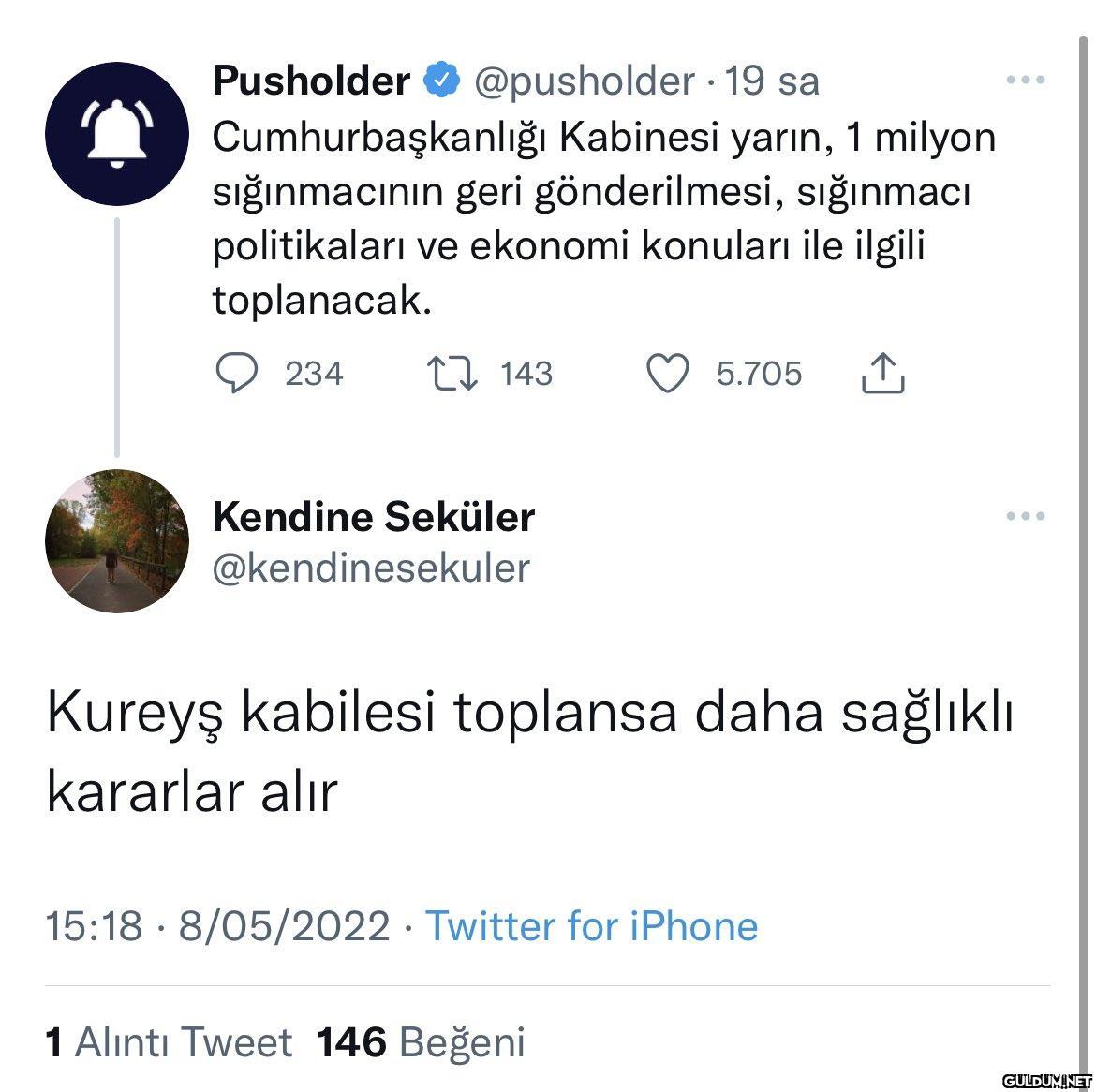Click the Pusholder display name
1096x1092 pixels.
(x=311, y=81)
